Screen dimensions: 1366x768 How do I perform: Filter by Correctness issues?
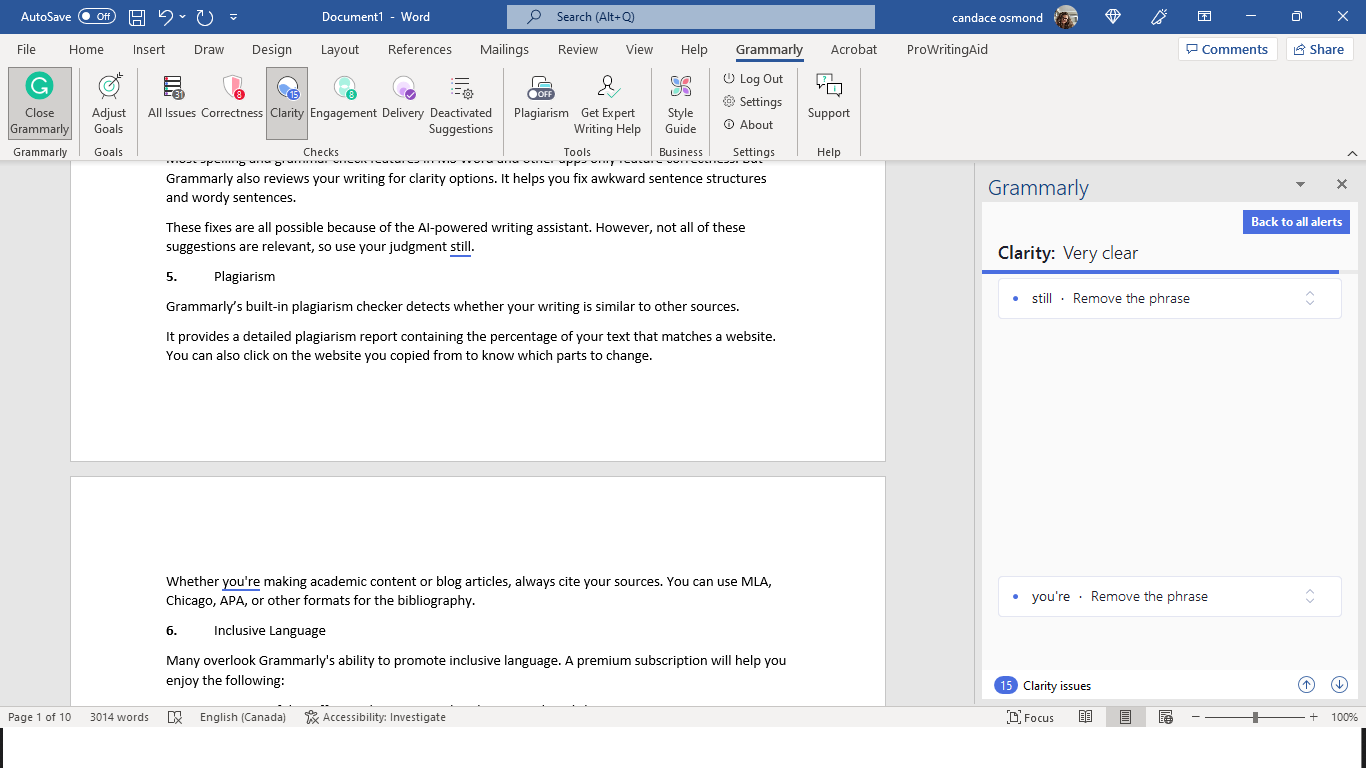232,98
